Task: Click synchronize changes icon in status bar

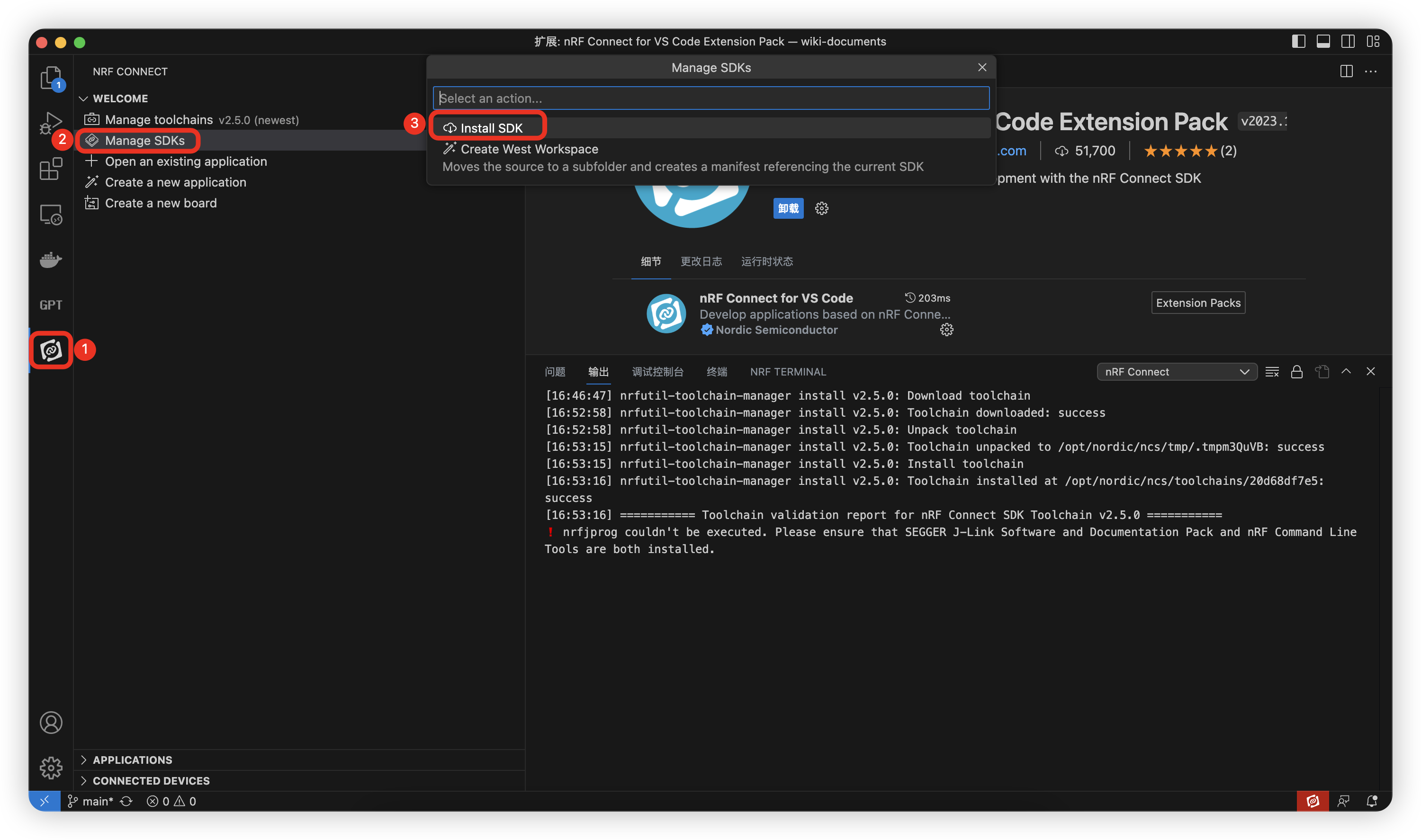Action: 126,801
